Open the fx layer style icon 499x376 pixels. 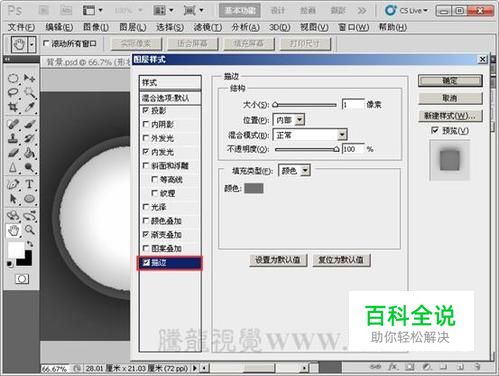click(x=393, y=367)
